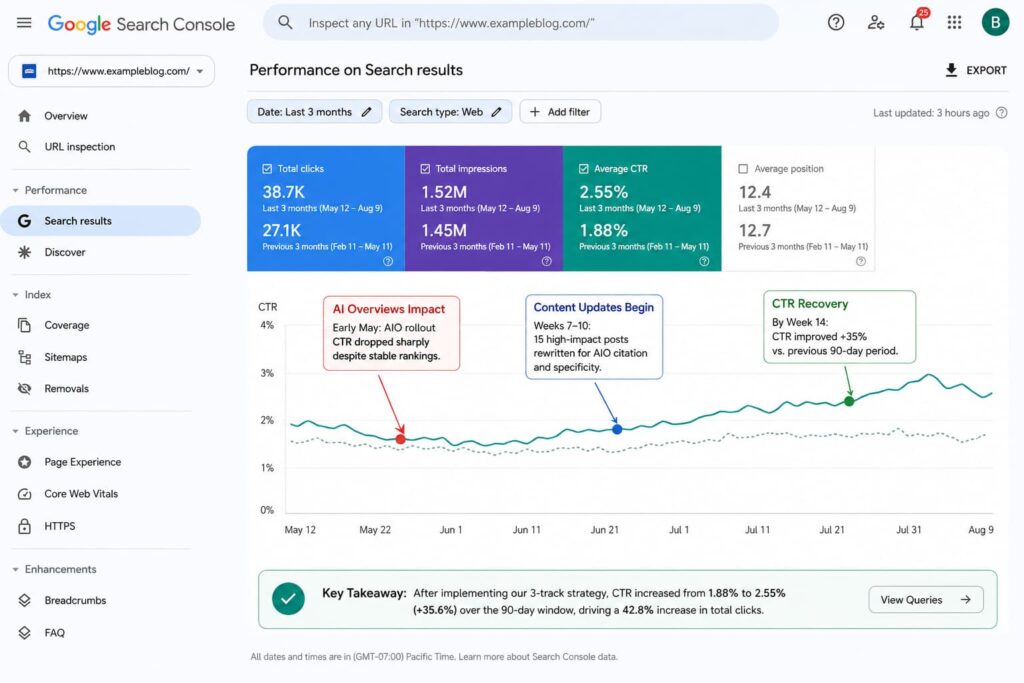Screen dimensions: 1024x683
Task: Click the Add filter plus icon
Action: (x=535, y=112)
